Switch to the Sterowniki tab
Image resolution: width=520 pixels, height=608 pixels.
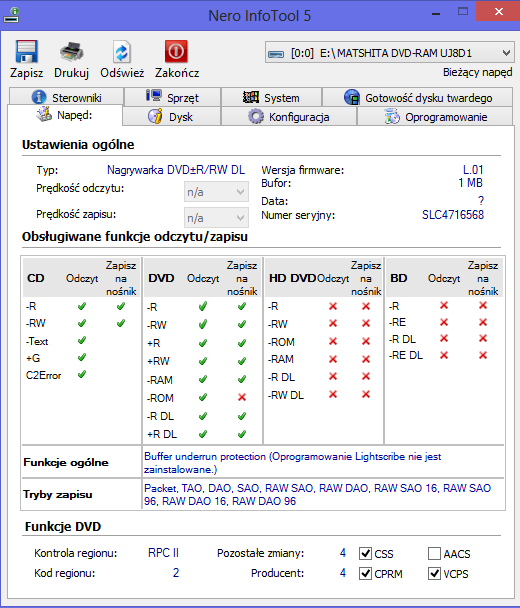[x=66, y=97]
